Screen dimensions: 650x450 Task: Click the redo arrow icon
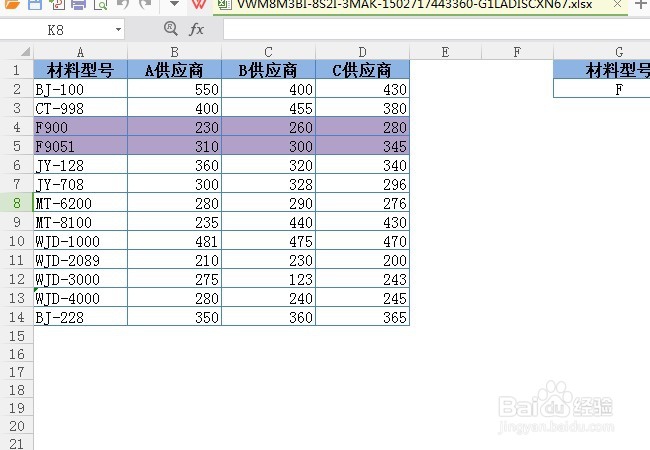(x=145, y=4)
